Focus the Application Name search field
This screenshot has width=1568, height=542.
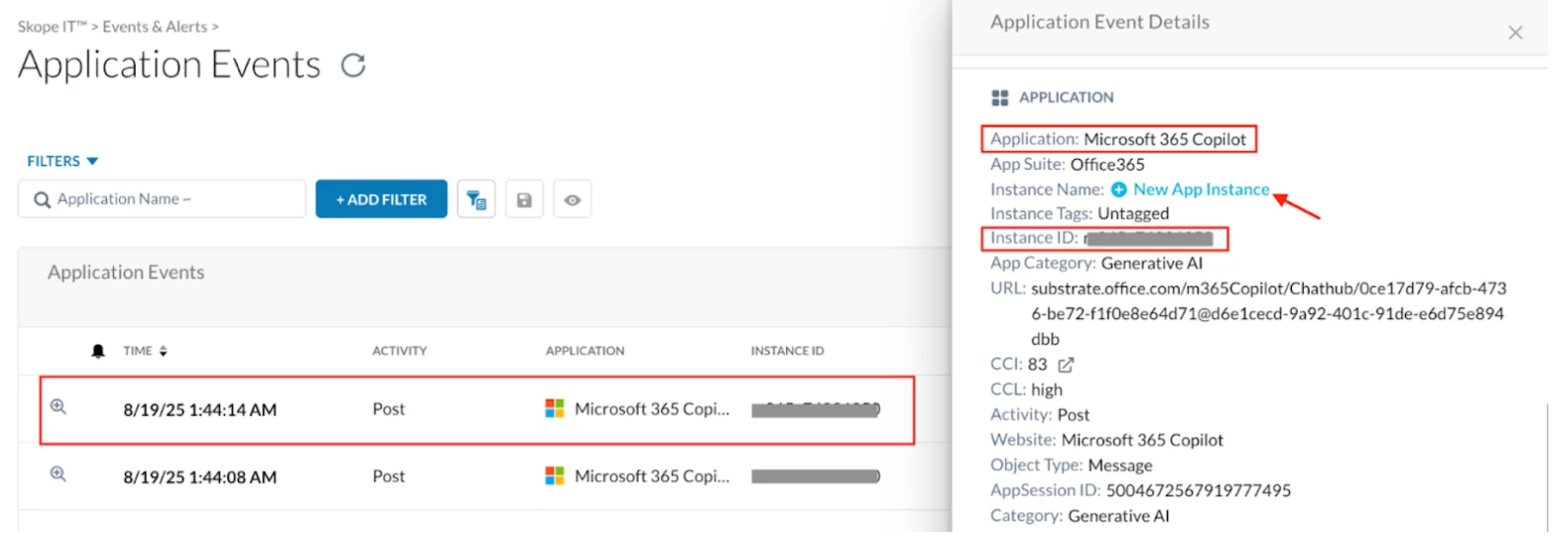[x=162, y=199]
